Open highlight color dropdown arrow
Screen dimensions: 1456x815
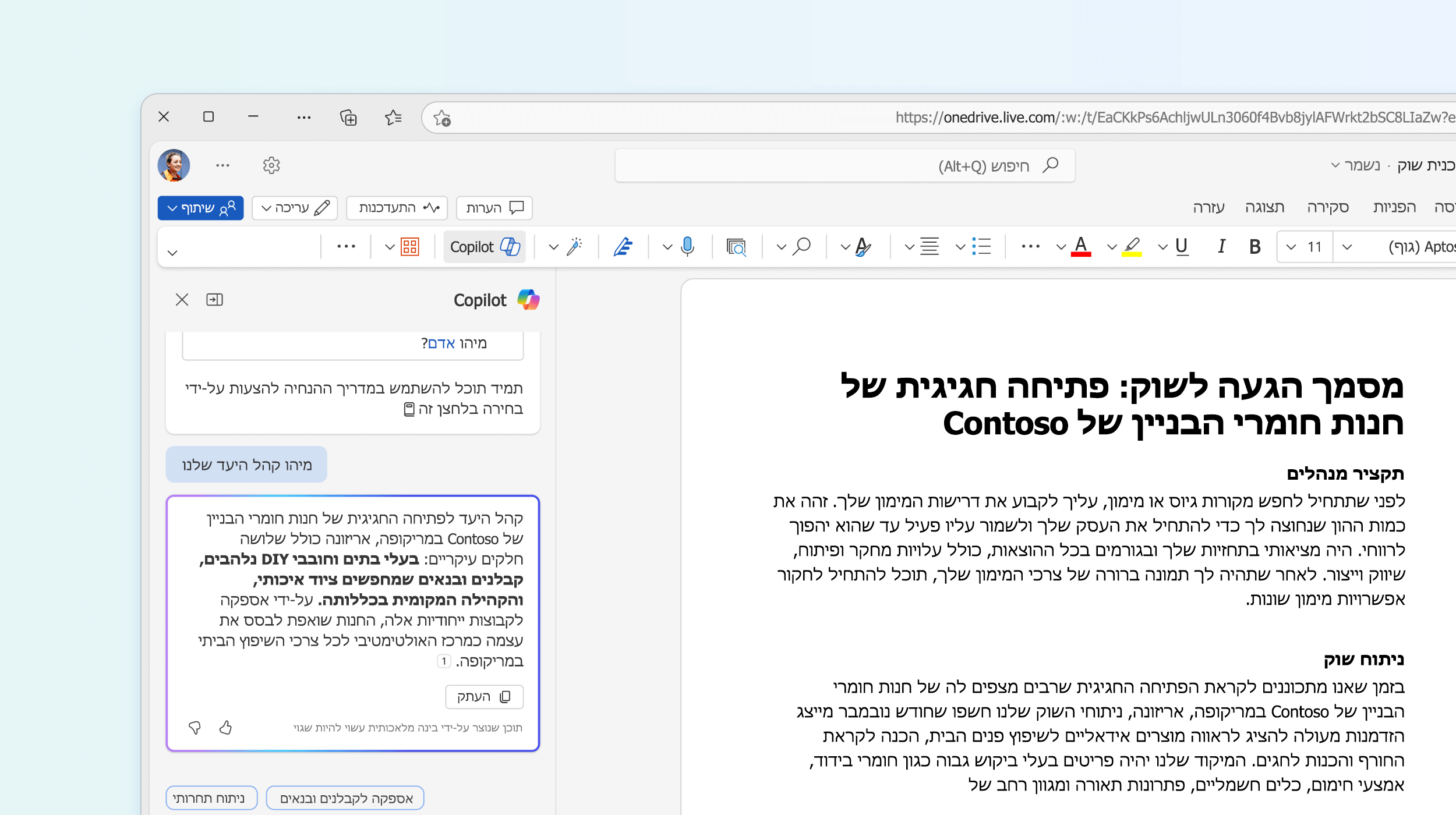click(x=1112, y=247)
